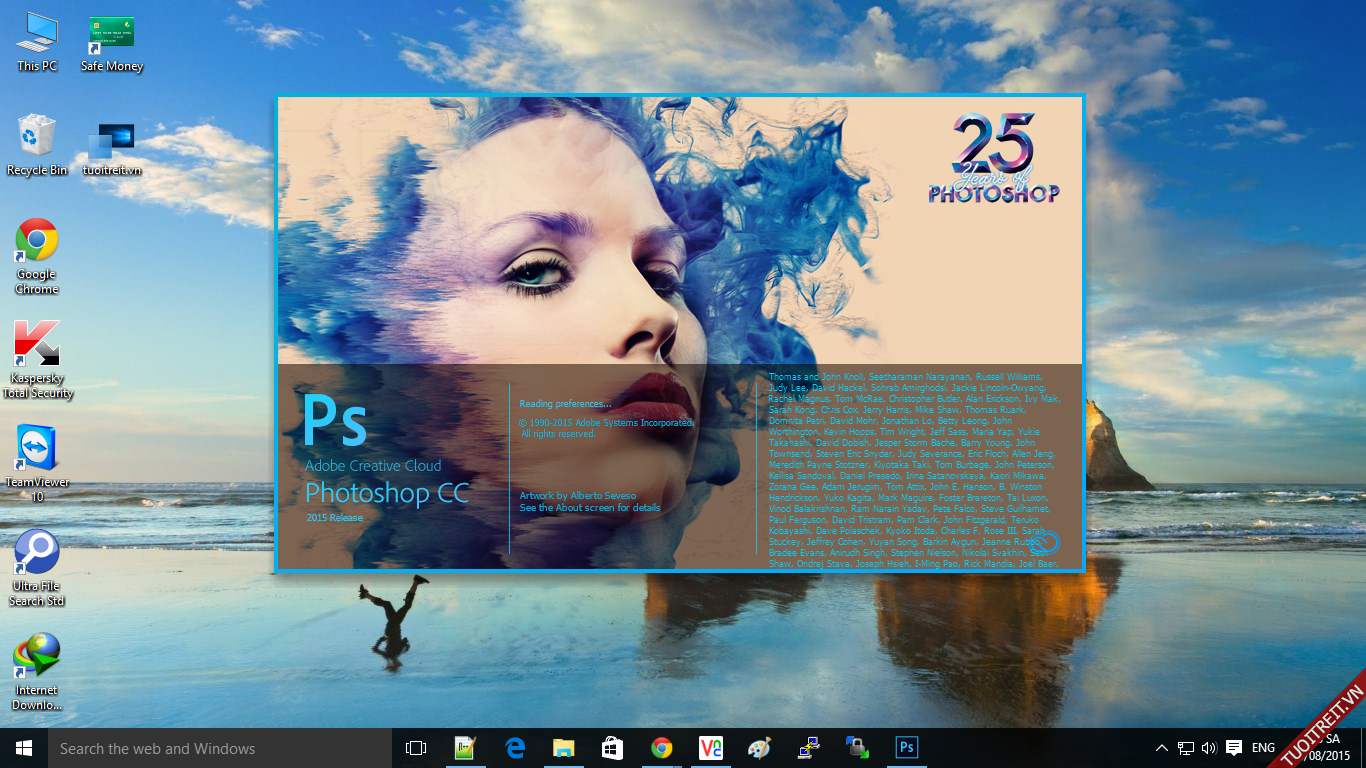
Task: Open the Windows Start menu
Action: 24,748
